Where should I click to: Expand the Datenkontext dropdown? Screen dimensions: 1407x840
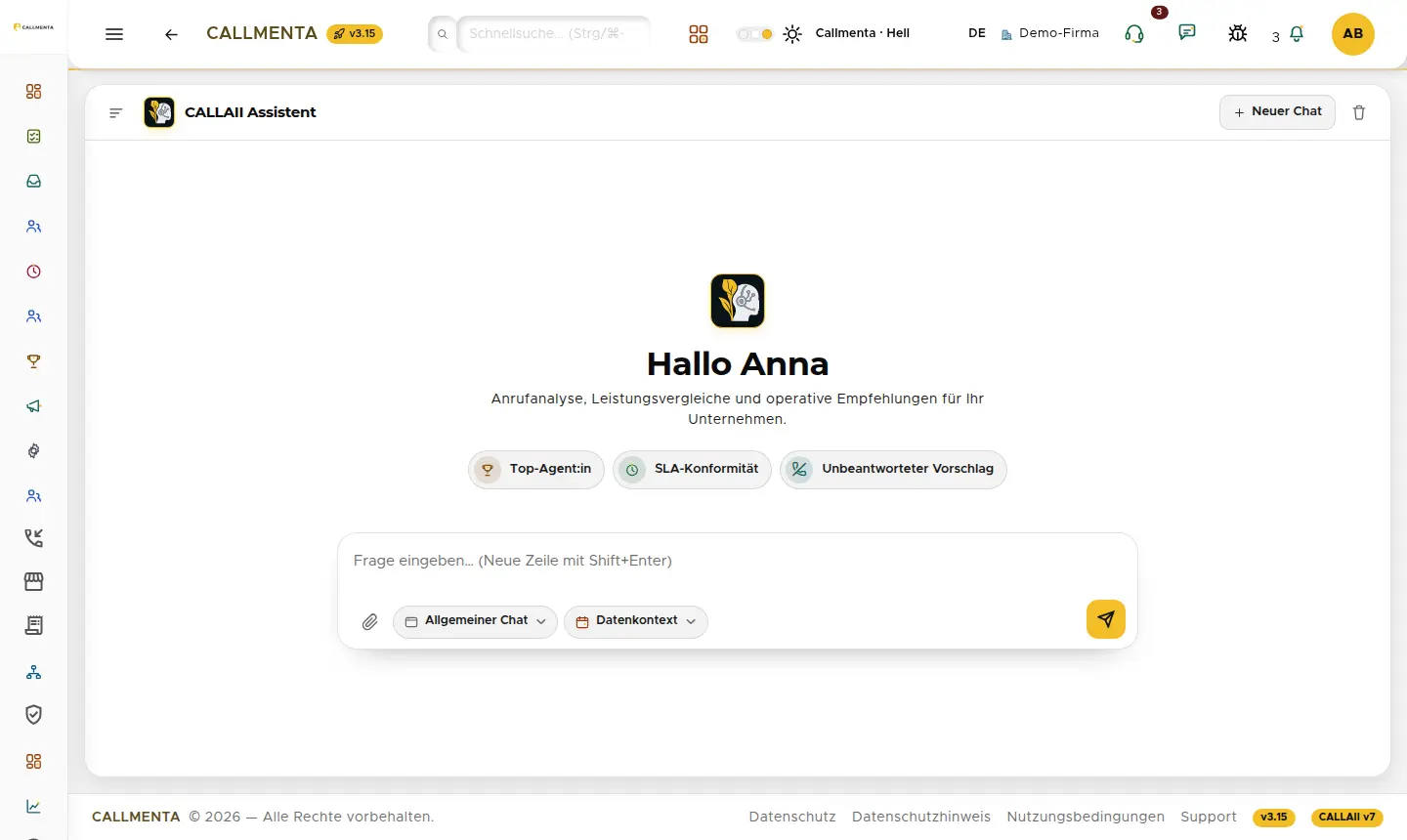pyautogui.click(x=636, y=622)
